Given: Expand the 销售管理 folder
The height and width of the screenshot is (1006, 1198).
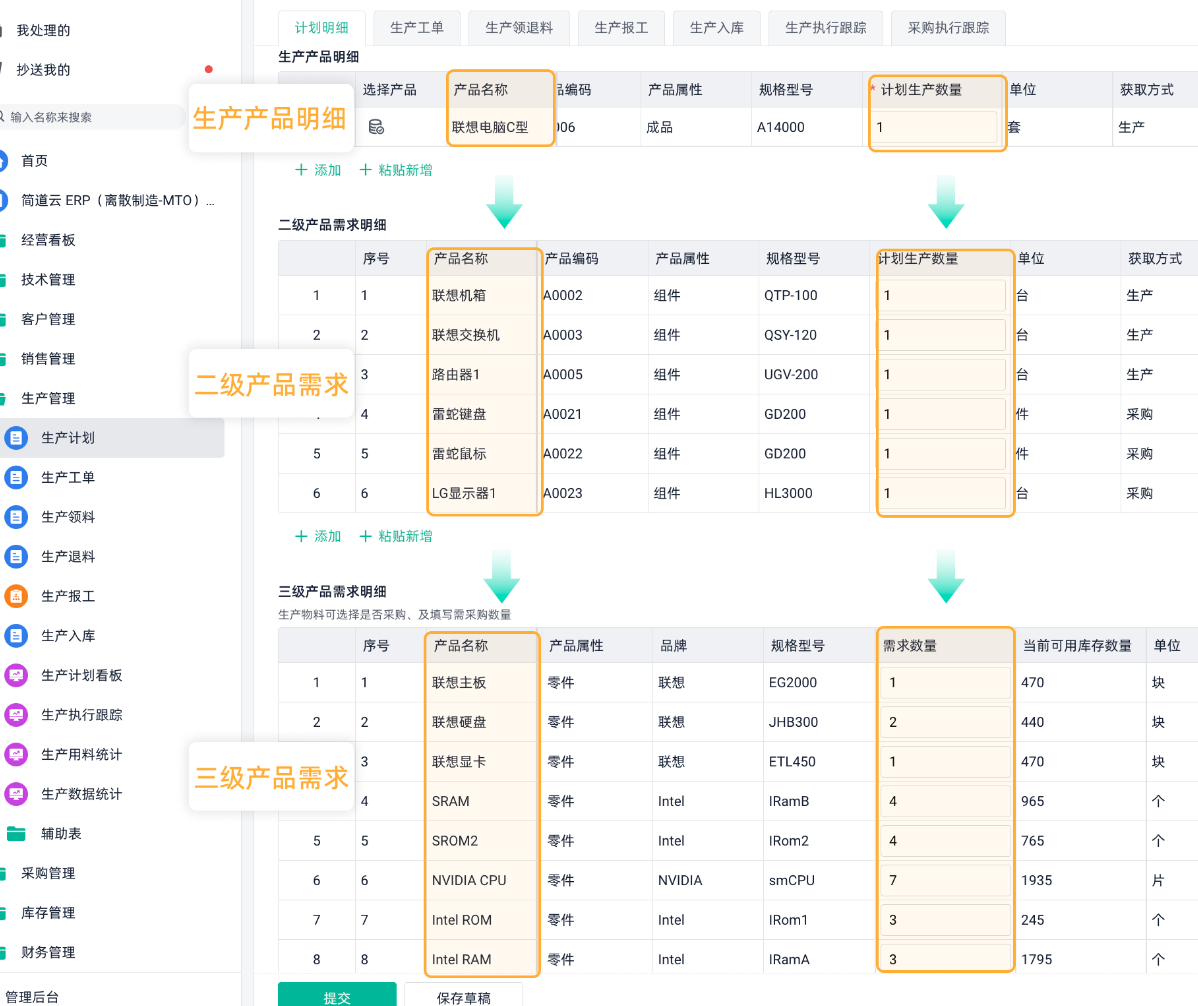Looking at the screenshot, I should pyautogui.click(x=48, y=359).
